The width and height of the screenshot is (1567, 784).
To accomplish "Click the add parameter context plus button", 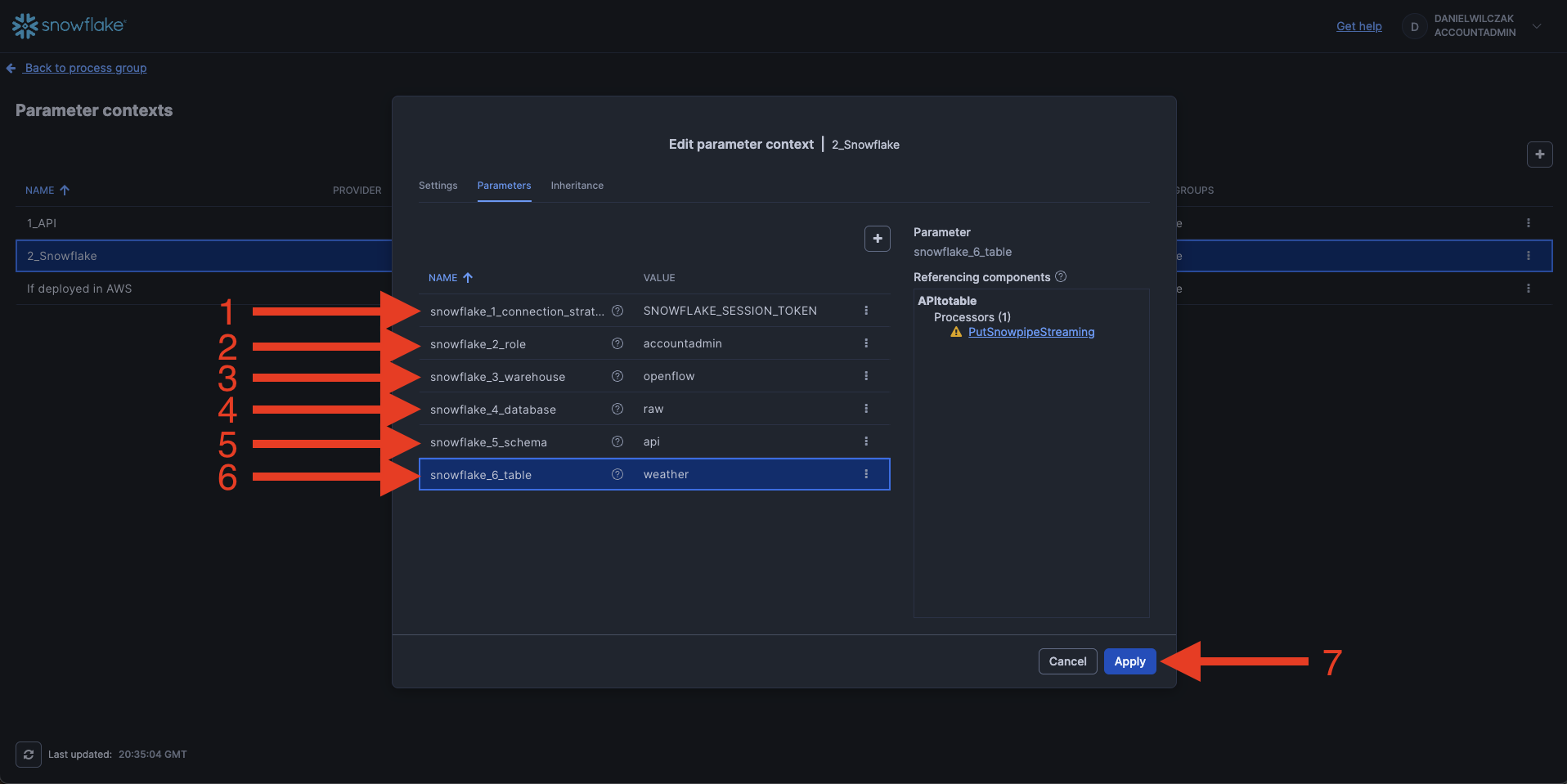I will click(x=1539, y=155).
